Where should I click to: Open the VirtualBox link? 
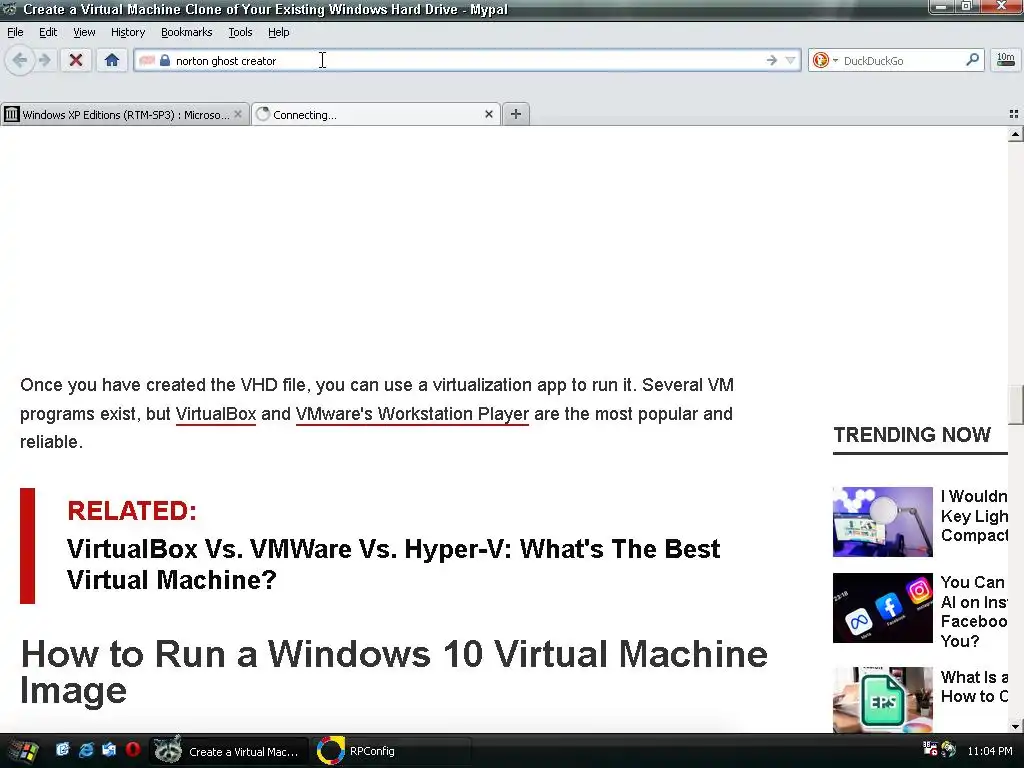pyautogui.click(x=216, y=414)
